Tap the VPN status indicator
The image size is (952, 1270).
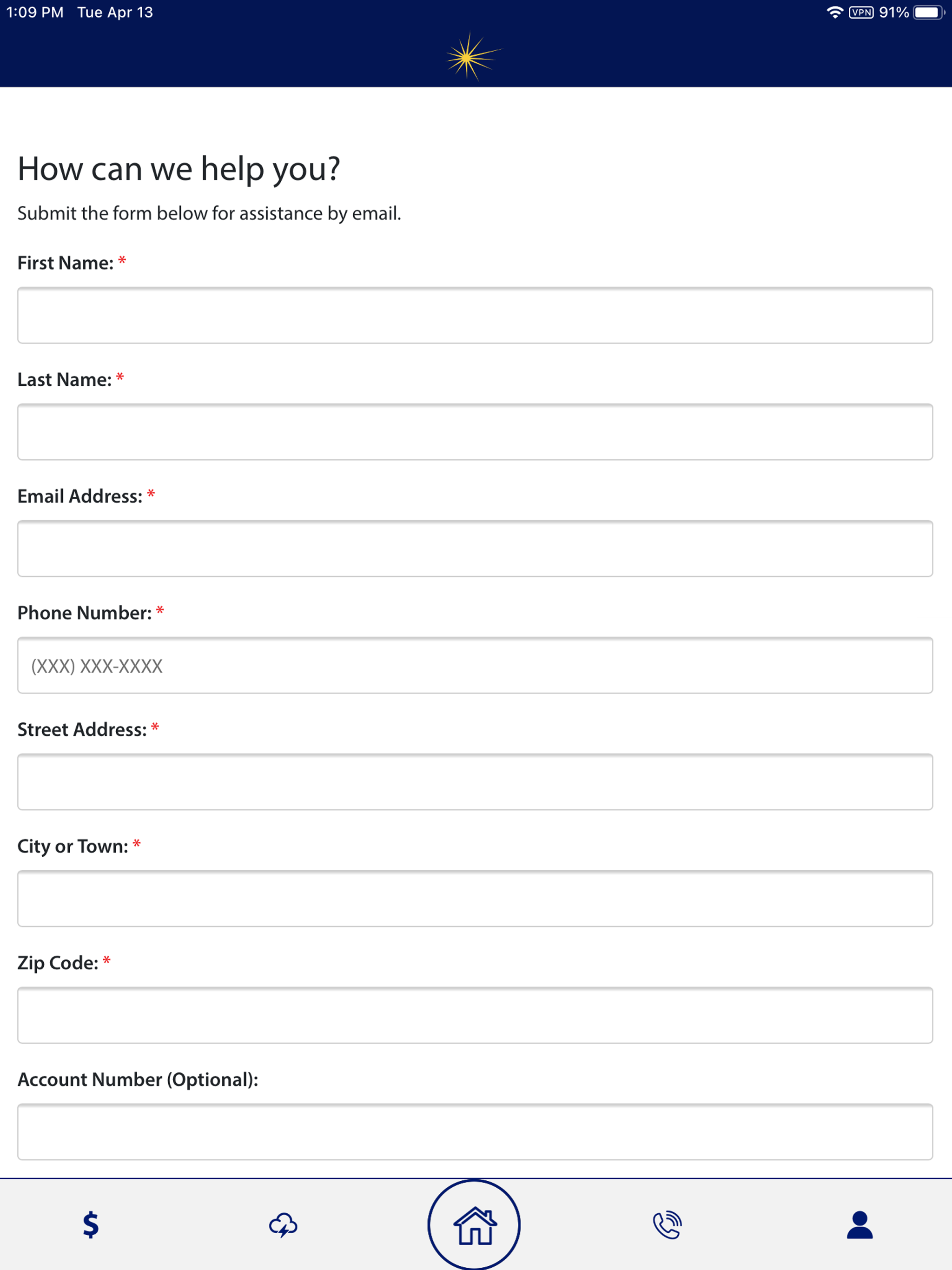click(x=861, y=13)
